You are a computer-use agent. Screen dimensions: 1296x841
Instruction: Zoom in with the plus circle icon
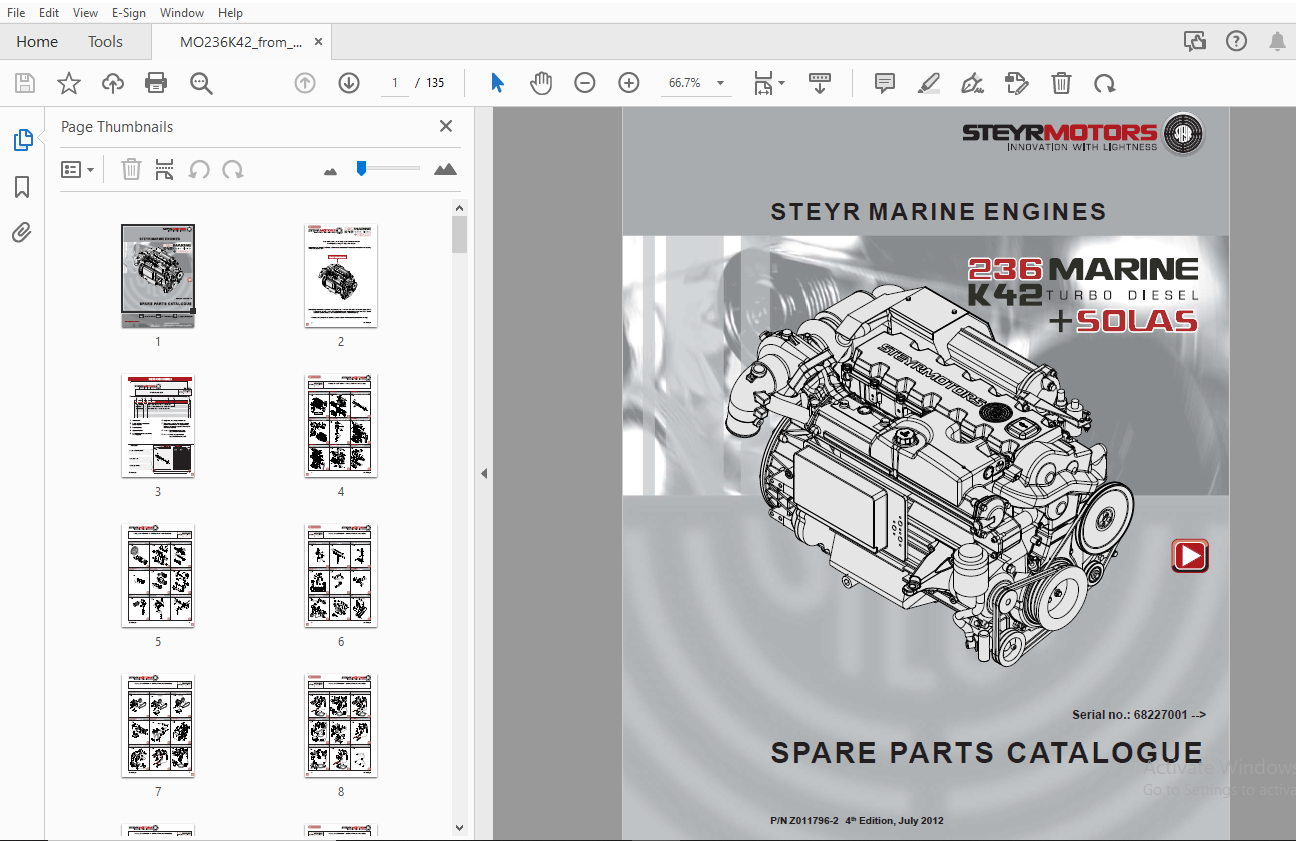pyautogui.click(x=629, y=83)
